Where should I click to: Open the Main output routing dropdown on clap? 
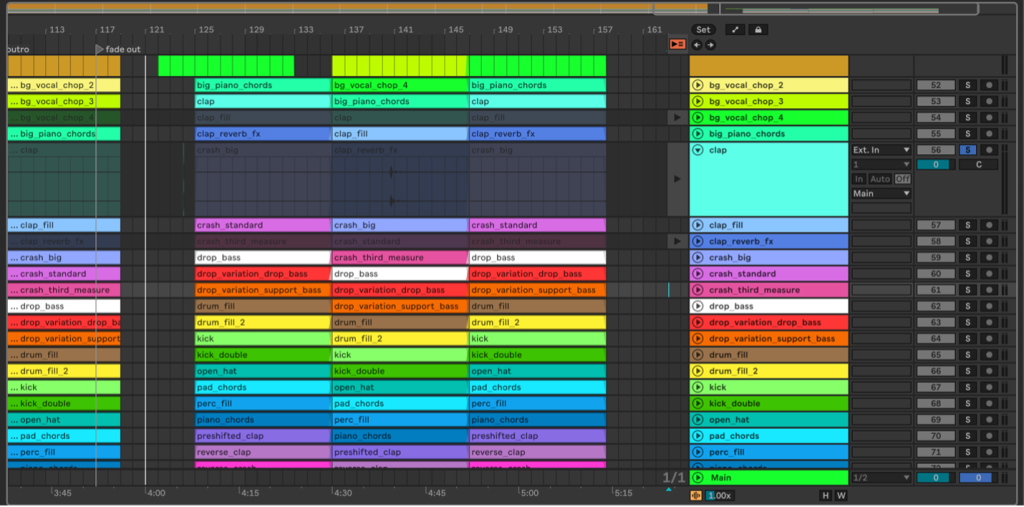pyautogui.click(x=880, y=193)
